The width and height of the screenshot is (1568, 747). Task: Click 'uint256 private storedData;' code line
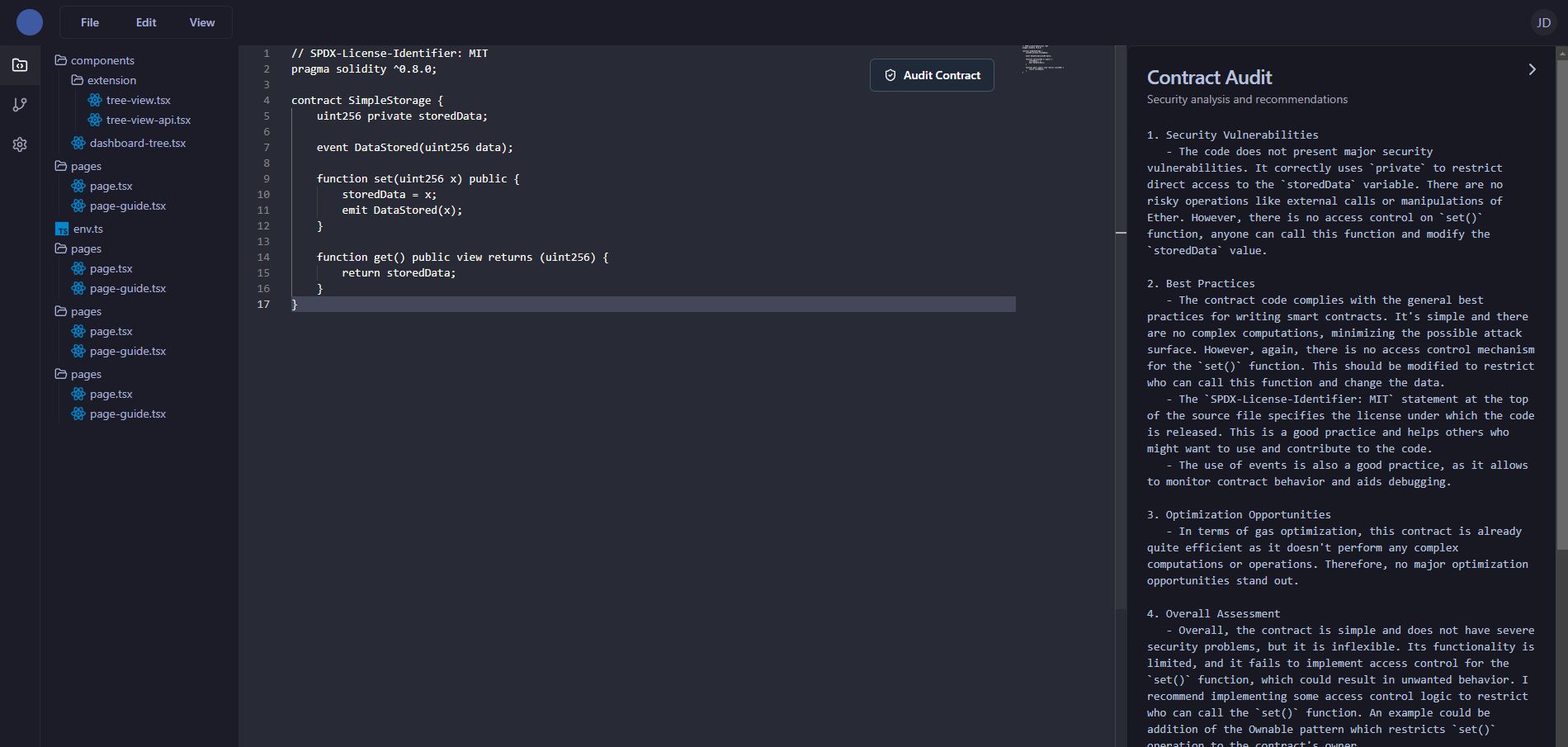(402, 116)
